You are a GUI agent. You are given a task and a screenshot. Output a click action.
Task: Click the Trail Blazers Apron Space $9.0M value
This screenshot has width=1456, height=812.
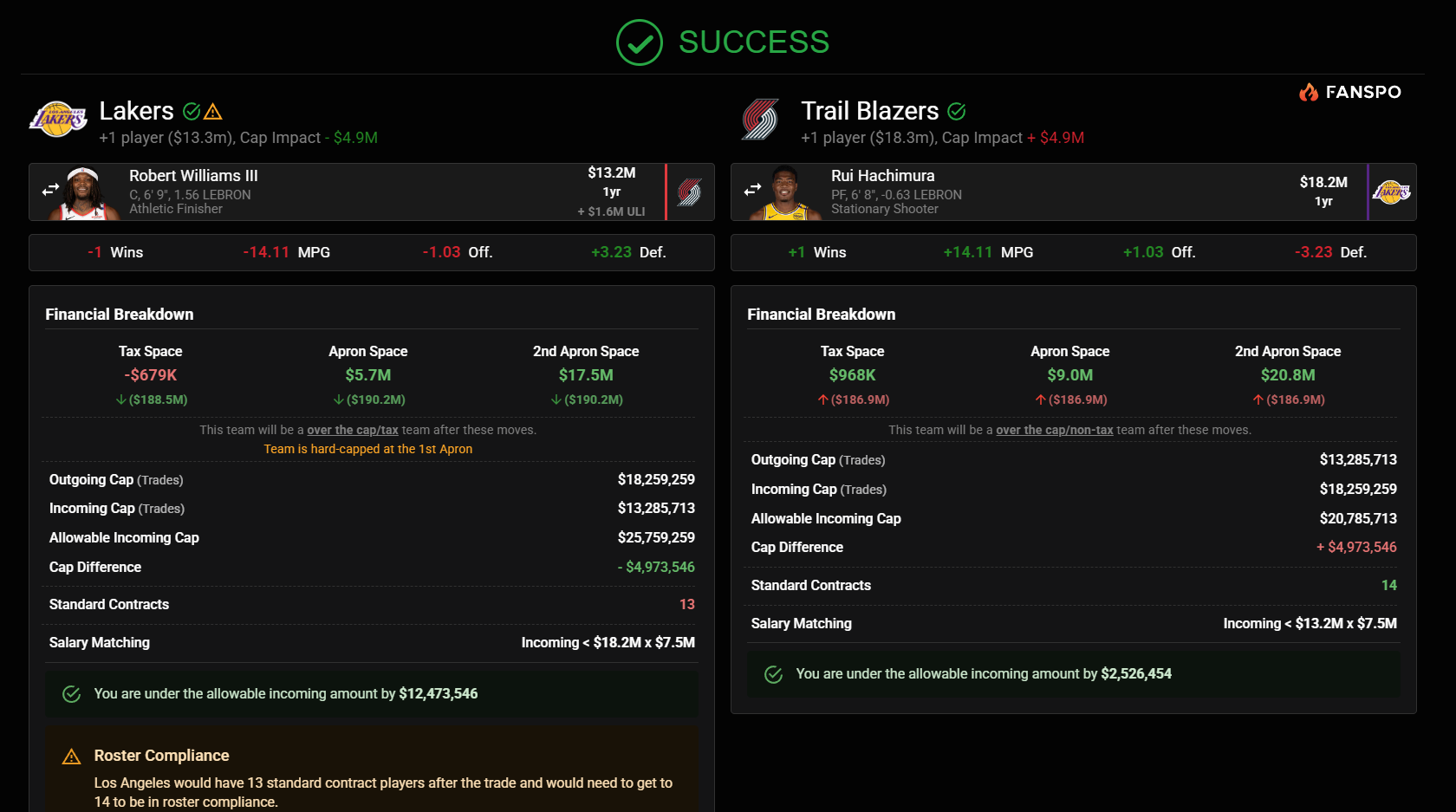point(1069,375)
